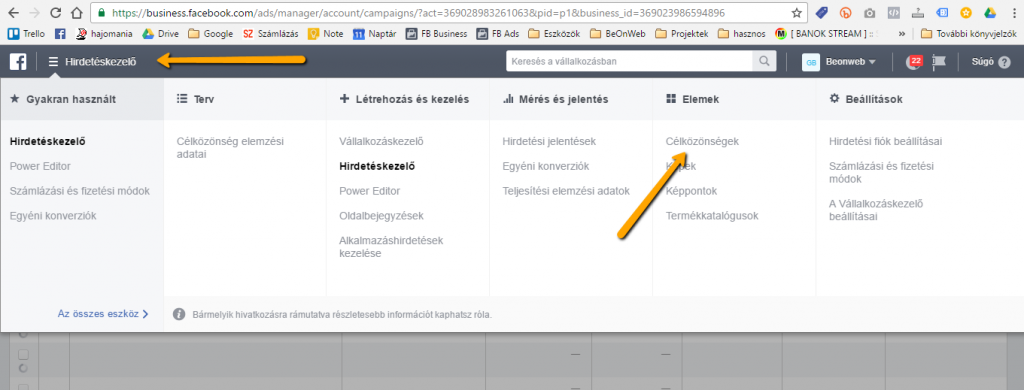Image resolution: width=1024 pixels, height=390 pixels.
Task: Open the hasznos bookmarks folder
Action: 741,33
